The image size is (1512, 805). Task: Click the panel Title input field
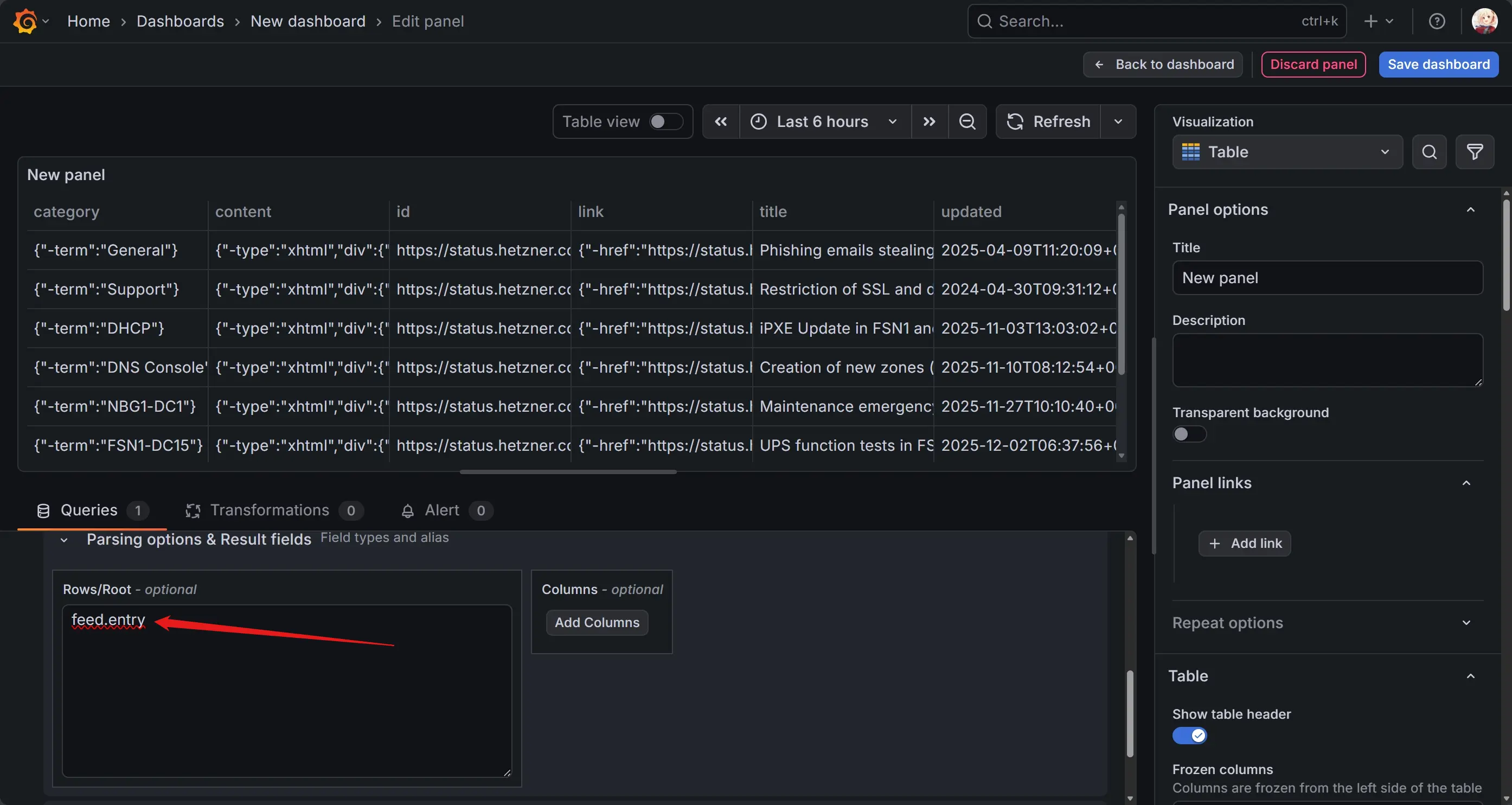click(x=1327, y=278)
